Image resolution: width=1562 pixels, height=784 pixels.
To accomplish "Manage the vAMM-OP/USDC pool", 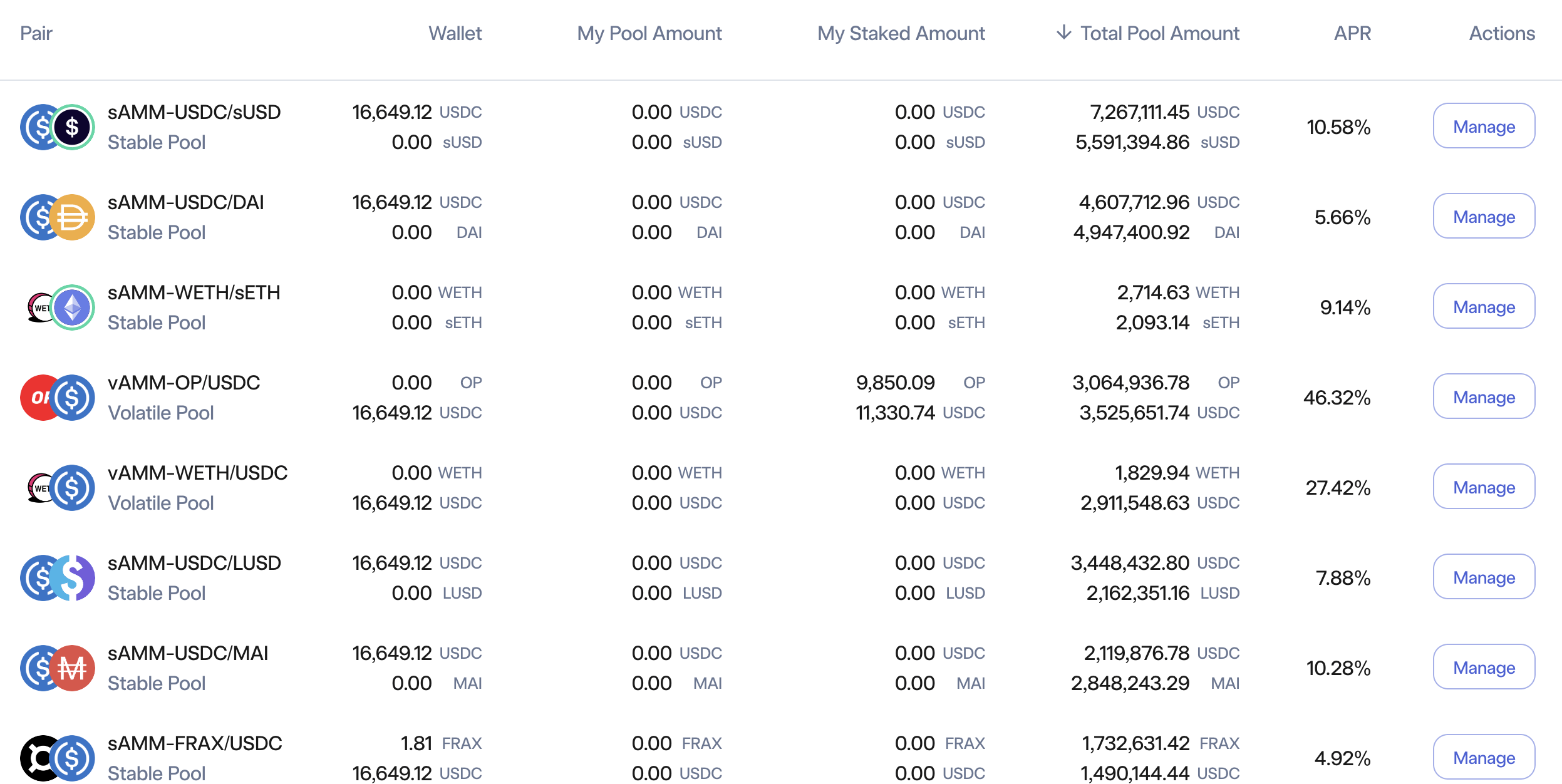I will 1483,397.
